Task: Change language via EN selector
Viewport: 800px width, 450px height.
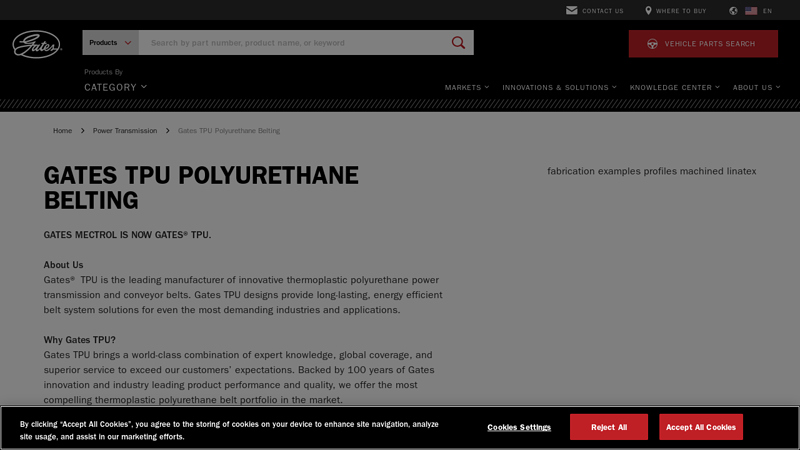Action: tap(767, 11)
